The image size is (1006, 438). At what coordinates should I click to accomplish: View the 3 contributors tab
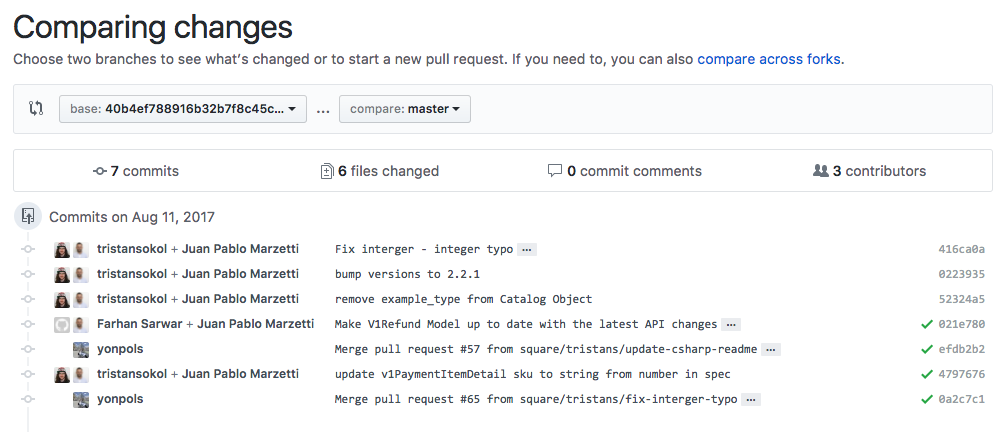(x=870, y=171)
